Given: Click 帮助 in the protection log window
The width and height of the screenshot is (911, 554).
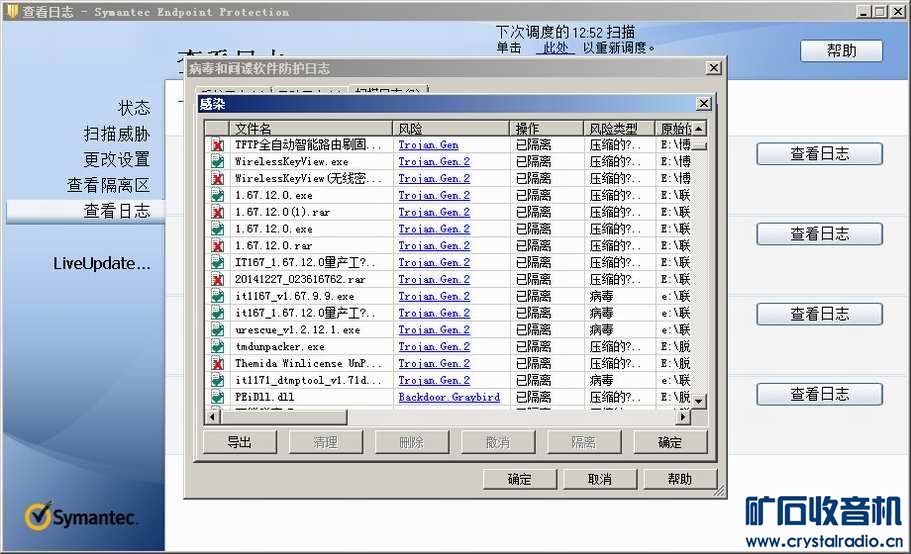Looking at the screenshot, I should [x=680, y=479].
